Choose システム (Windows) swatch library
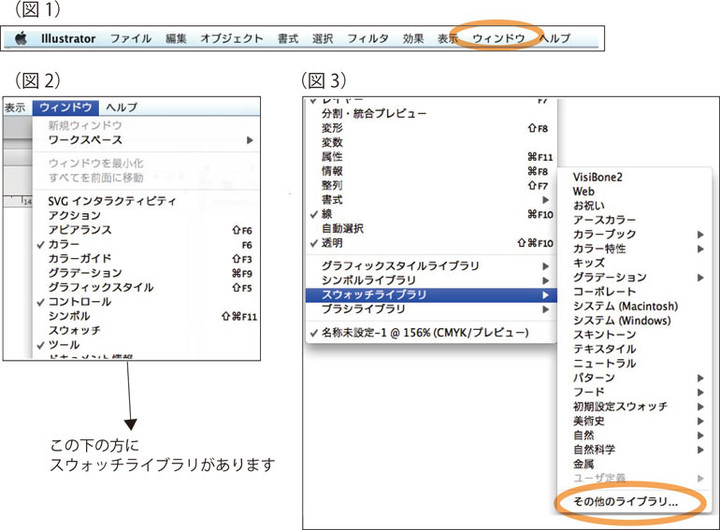This screenshot has width=720, height=530. 634,321
